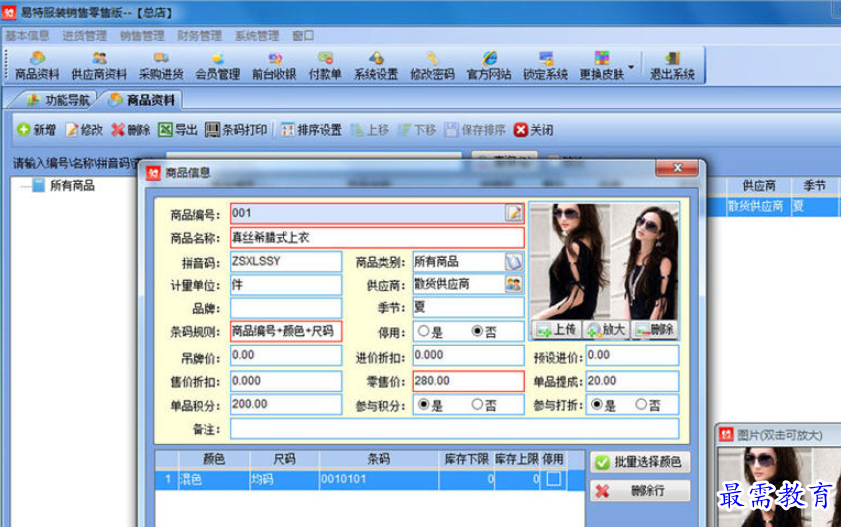Click 退出系统 toolbar icon
Image resolution: width=841 pixels, height=527 pixels.
pos(672,66)
